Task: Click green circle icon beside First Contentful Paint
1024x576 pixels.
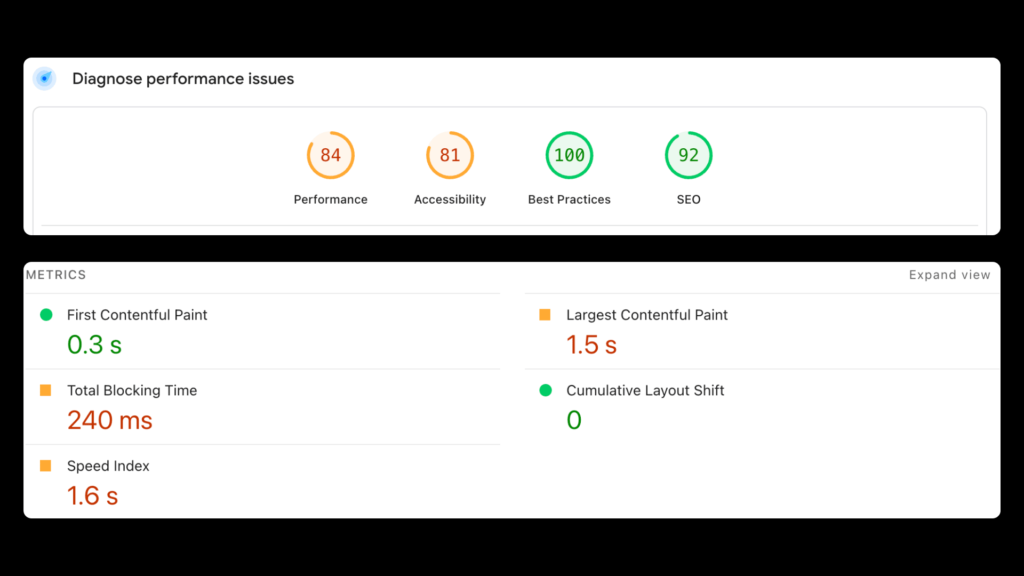Action: tap(46, 315)
